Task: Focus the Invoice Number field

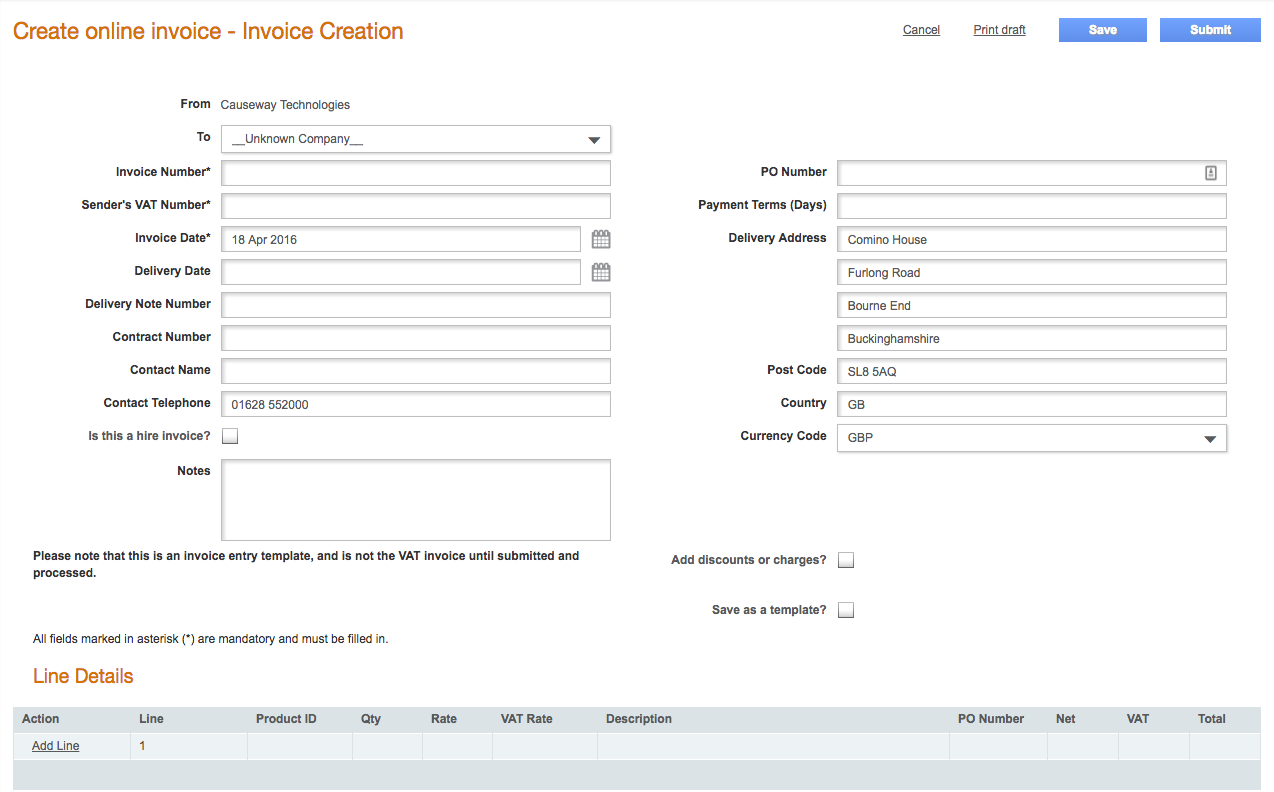Action: click(415, 173)
